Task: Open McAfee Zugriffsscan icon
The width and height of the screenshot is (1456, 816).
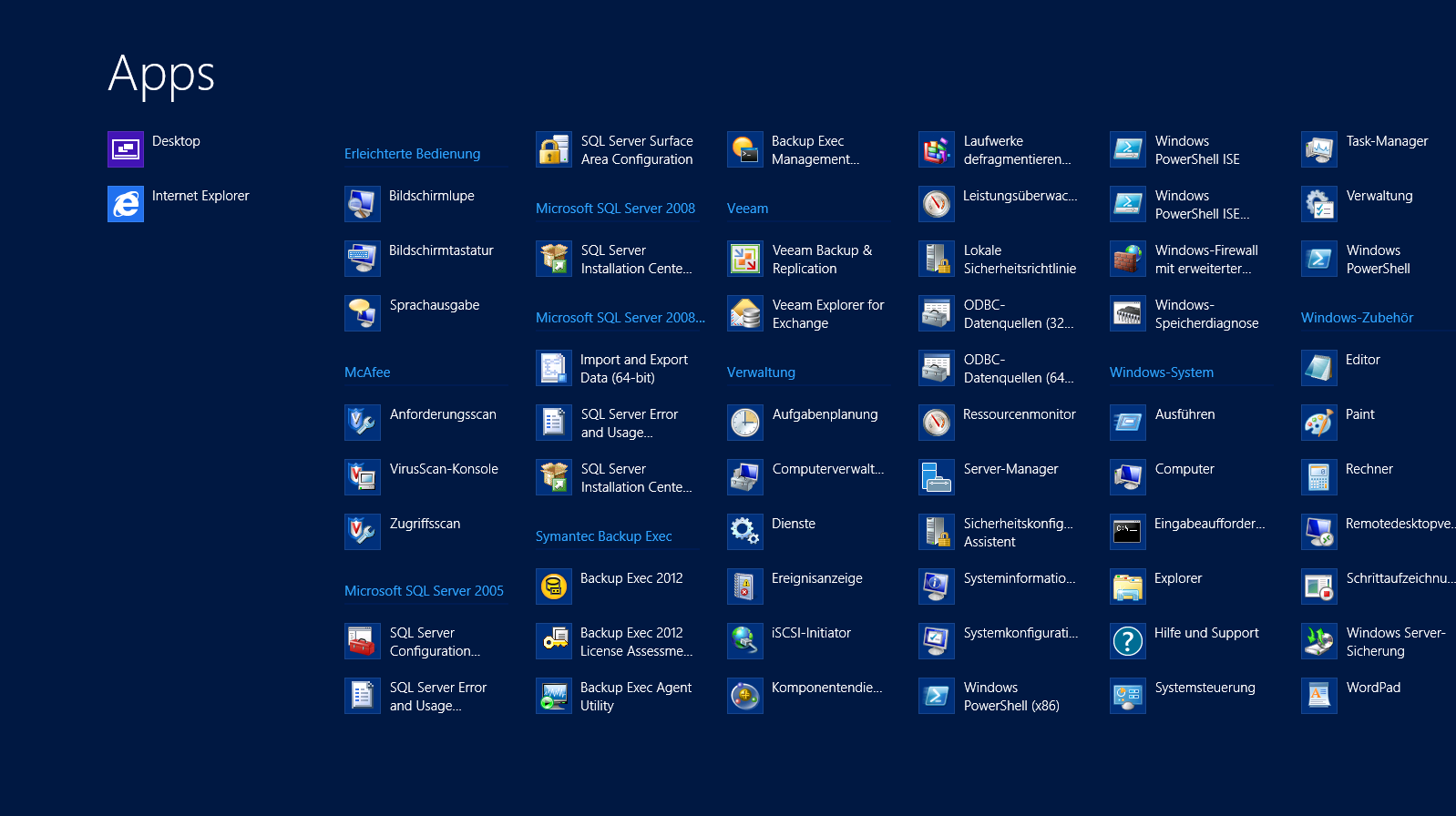Action: click(x=363, y=532)
